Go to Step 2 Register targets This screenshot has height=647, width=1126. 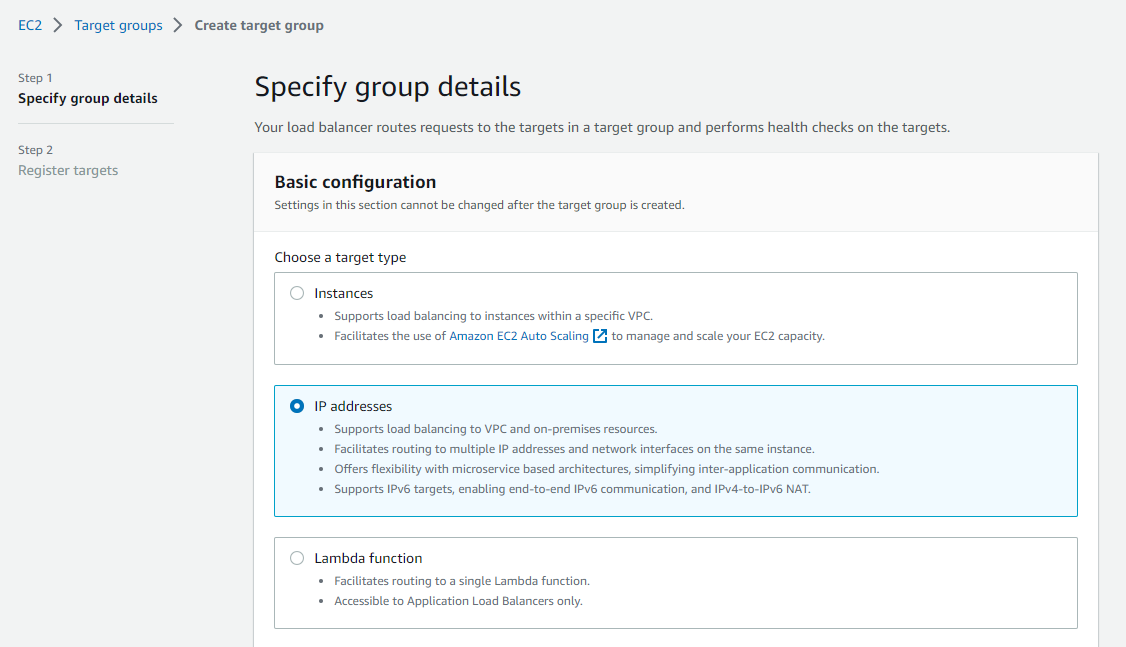68,170
